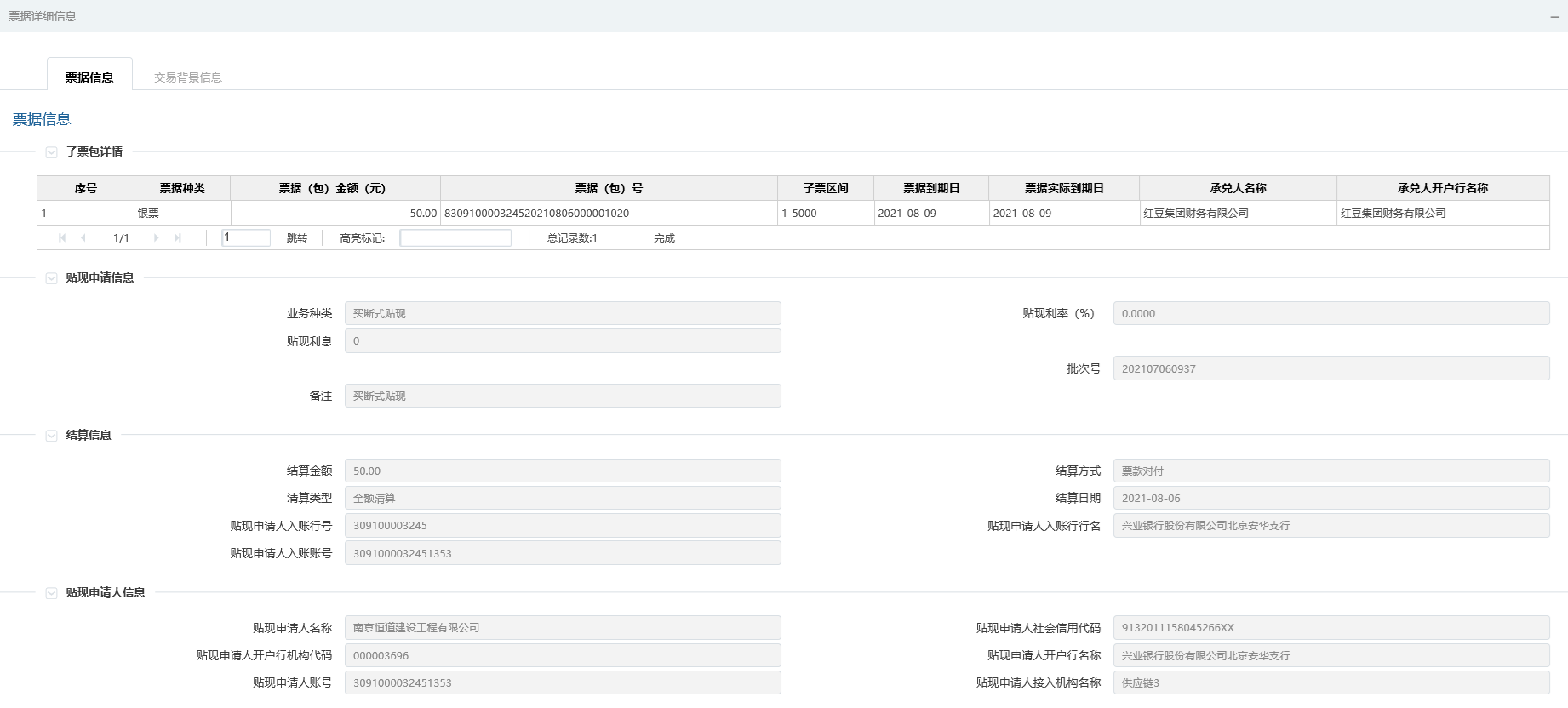Screen dimensions: 1568x708
Task: Go to first page of 子票包详情 table
Action: pyautogui.click(x=62, y=238)
